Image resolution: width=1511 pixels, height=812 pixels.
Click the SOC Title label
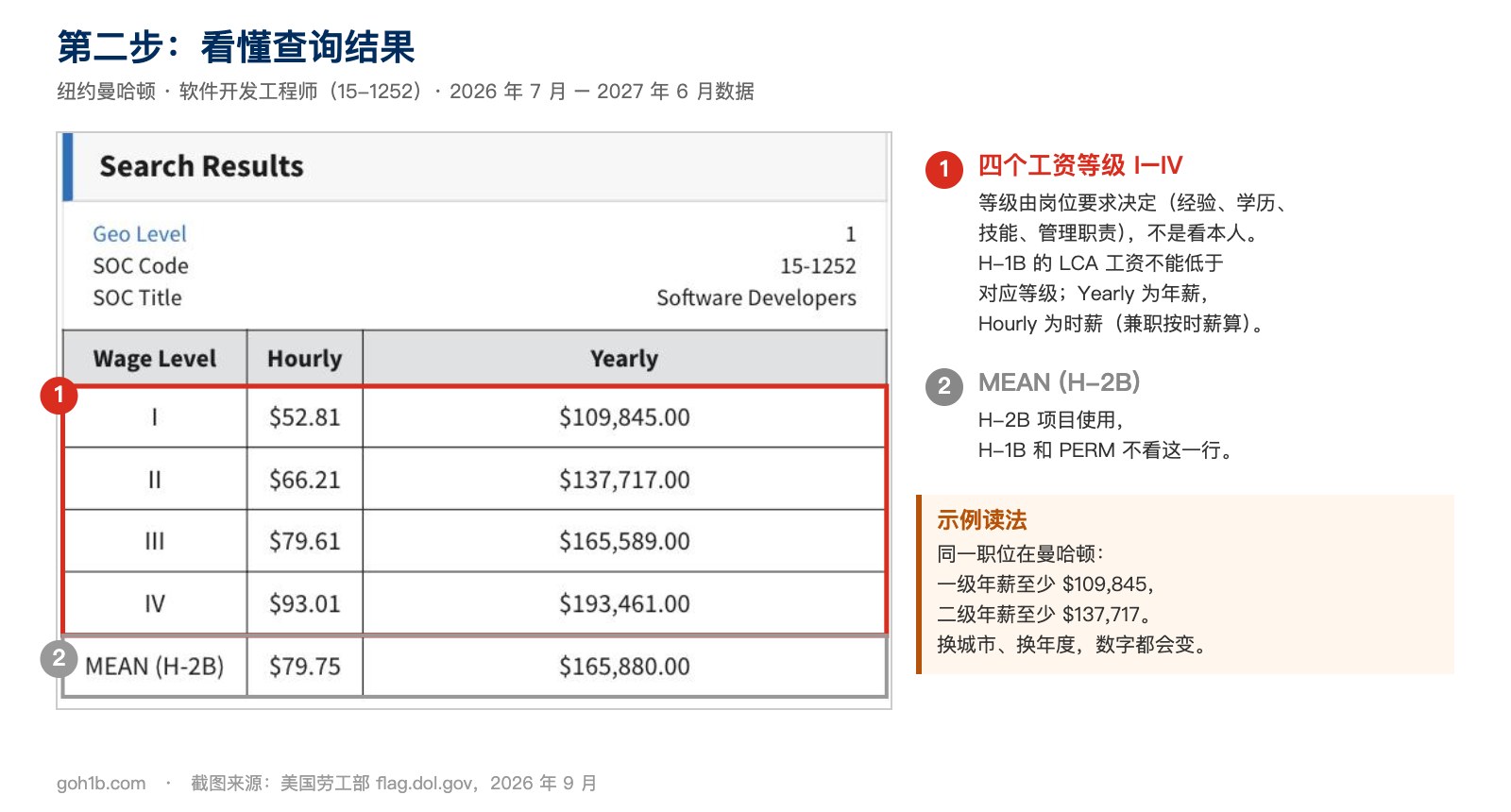(x=137, y=297)
